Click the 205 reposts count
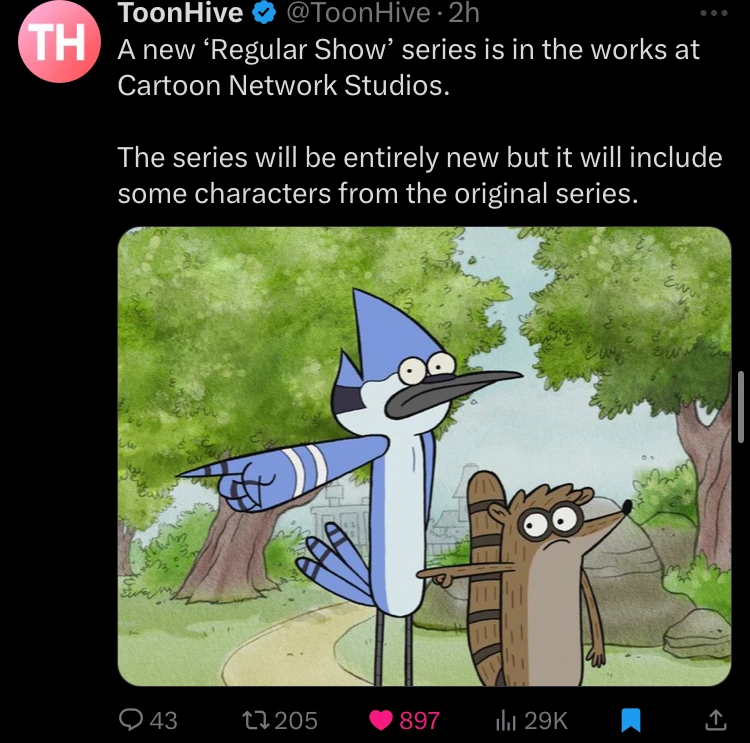This screenshot has height=743, width=750. pyautogui.click(x=296, y=720)
